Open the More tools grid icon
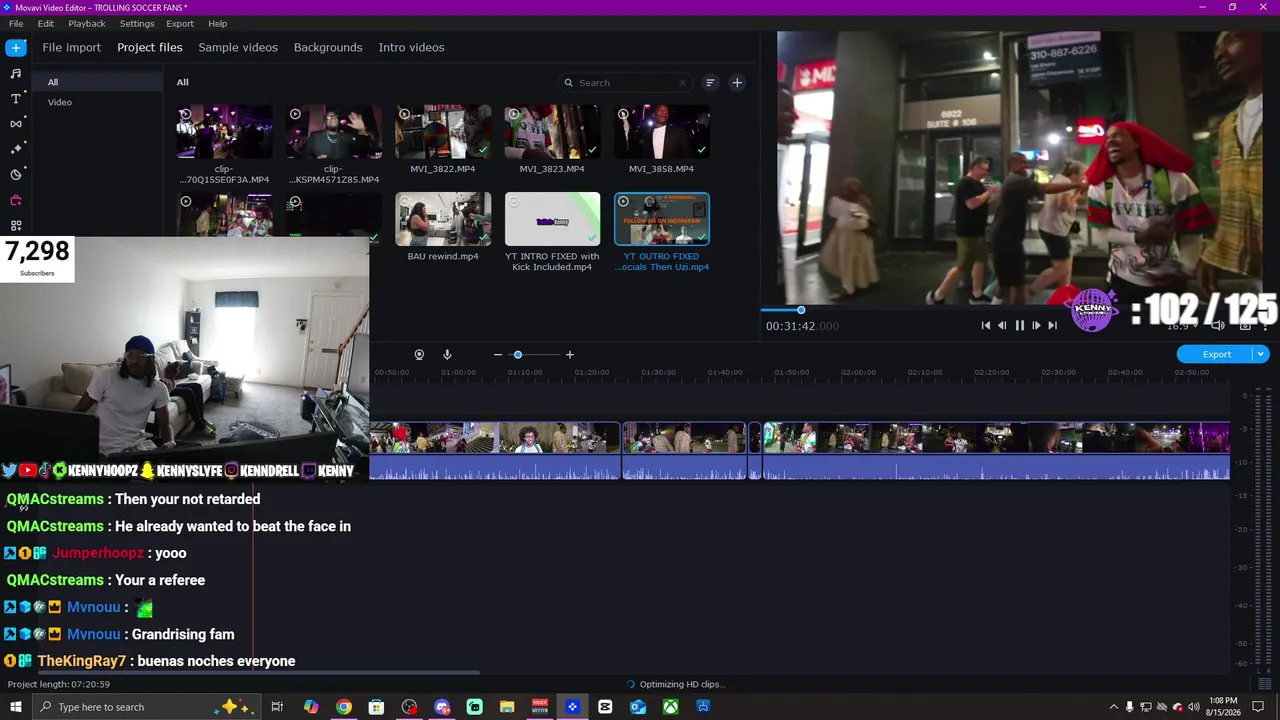Image resolution: width=1280 pixels, height=720 pixels. 15,226
